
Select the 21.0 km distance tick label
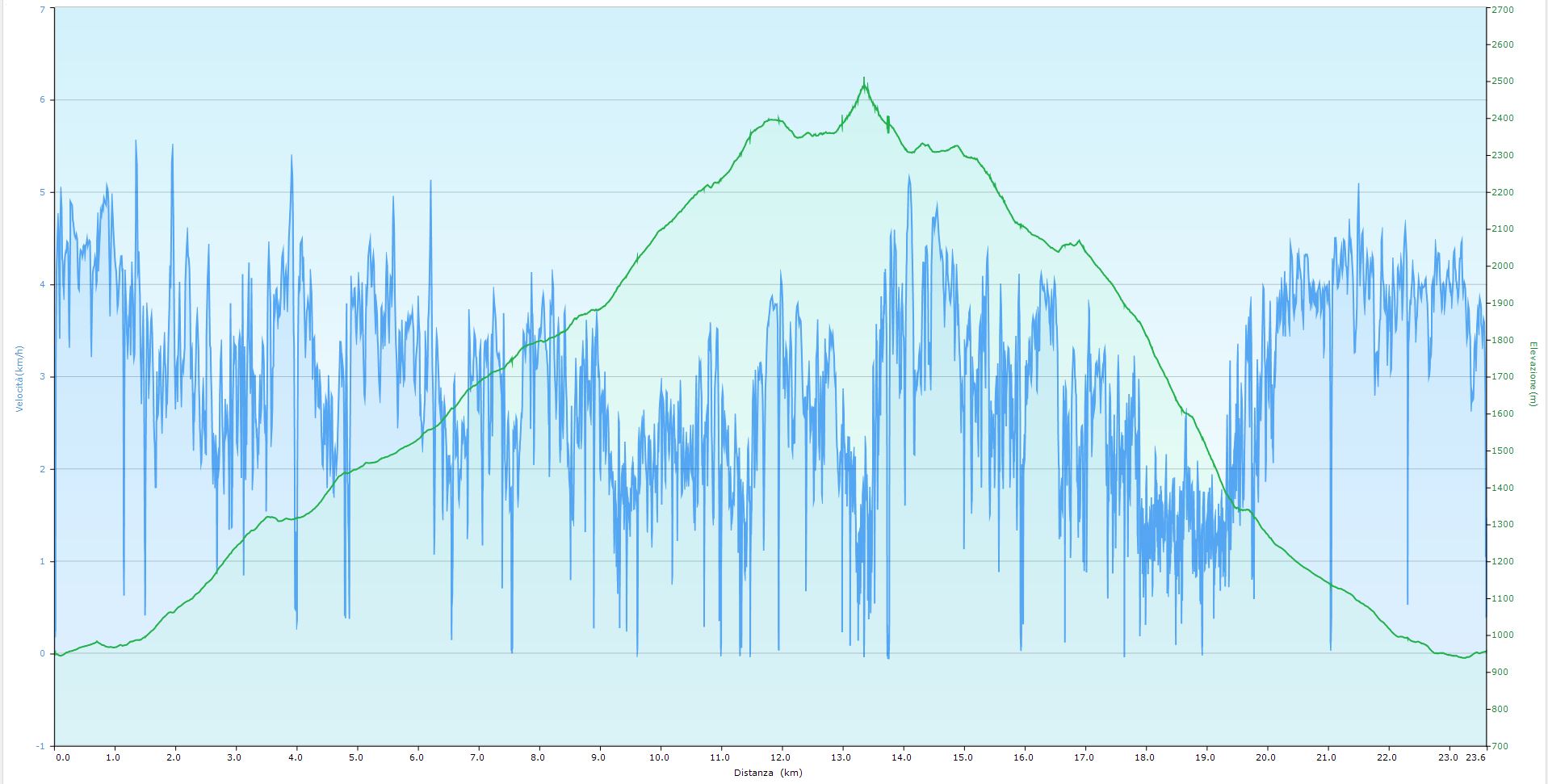point(1326,757)
